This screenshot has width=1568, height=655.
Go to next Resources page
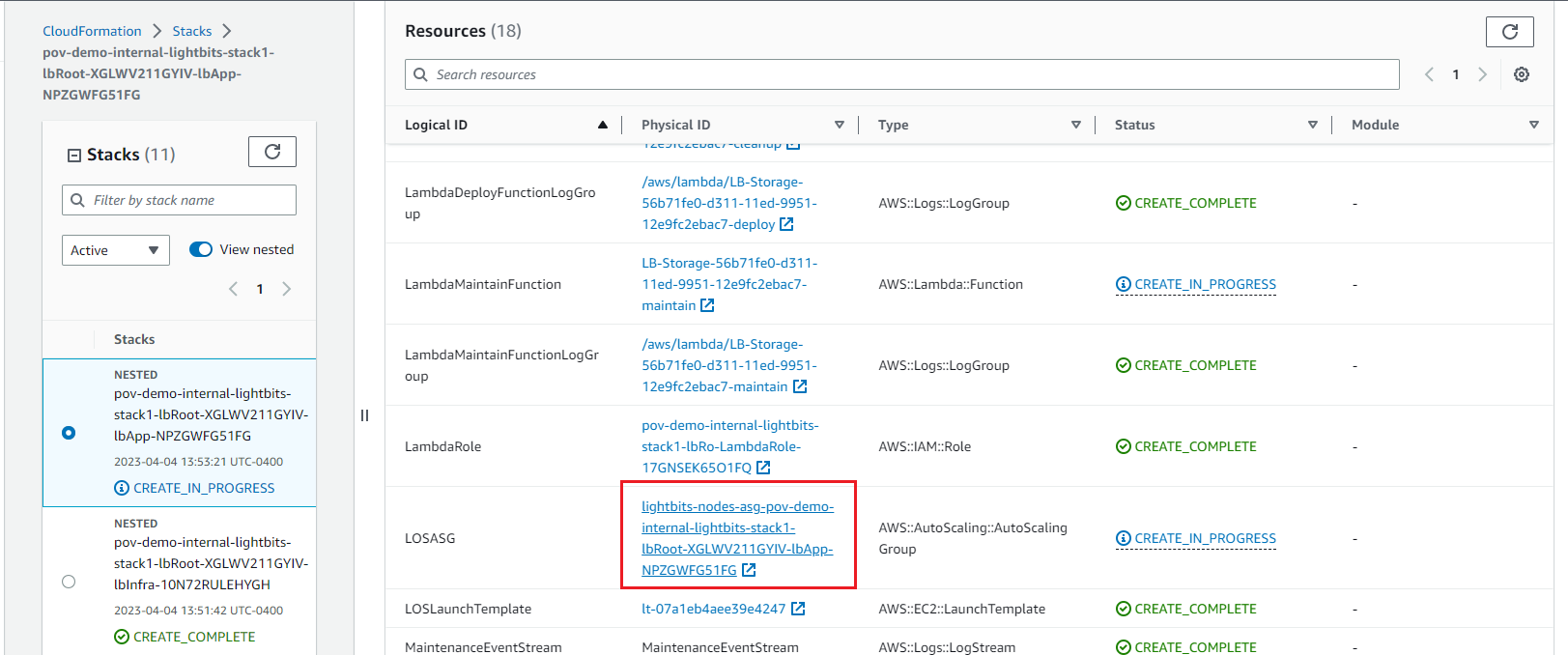(1482, 74)
